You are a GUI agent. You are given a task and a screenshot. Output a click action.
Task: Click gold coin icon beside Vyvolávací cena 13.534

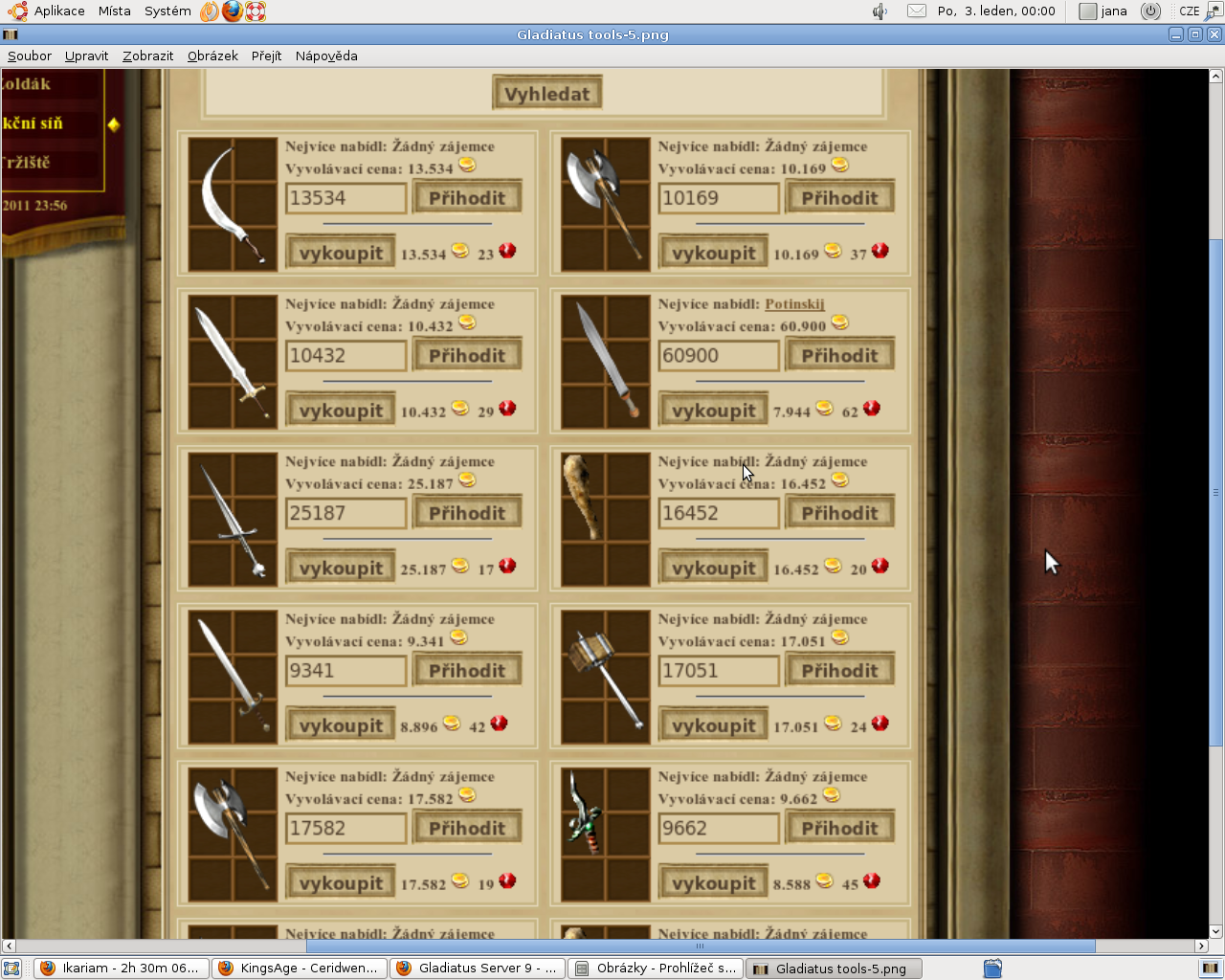467,166
